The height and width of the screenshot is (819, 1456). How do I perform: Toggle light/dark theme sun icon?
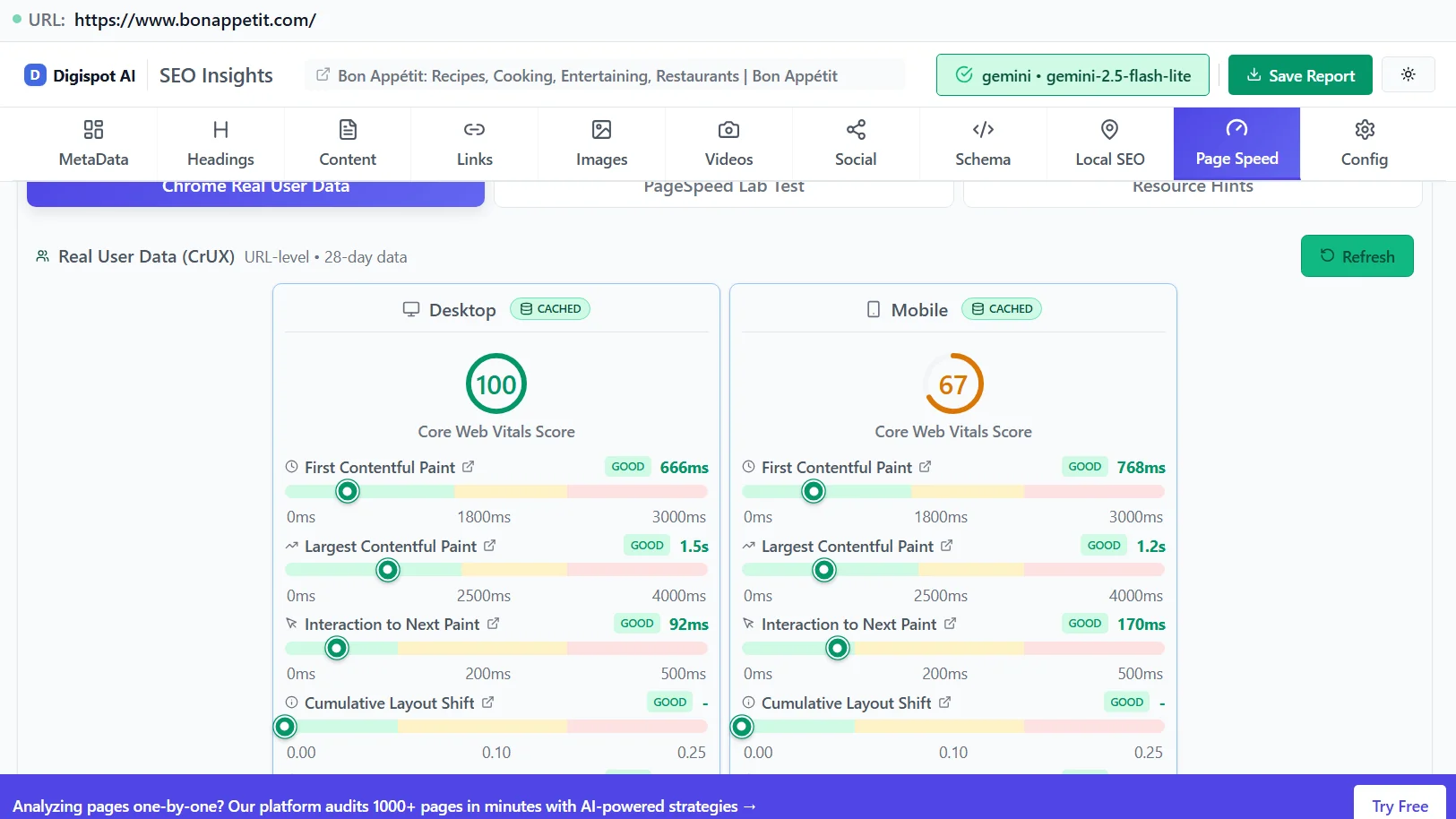1409,74
